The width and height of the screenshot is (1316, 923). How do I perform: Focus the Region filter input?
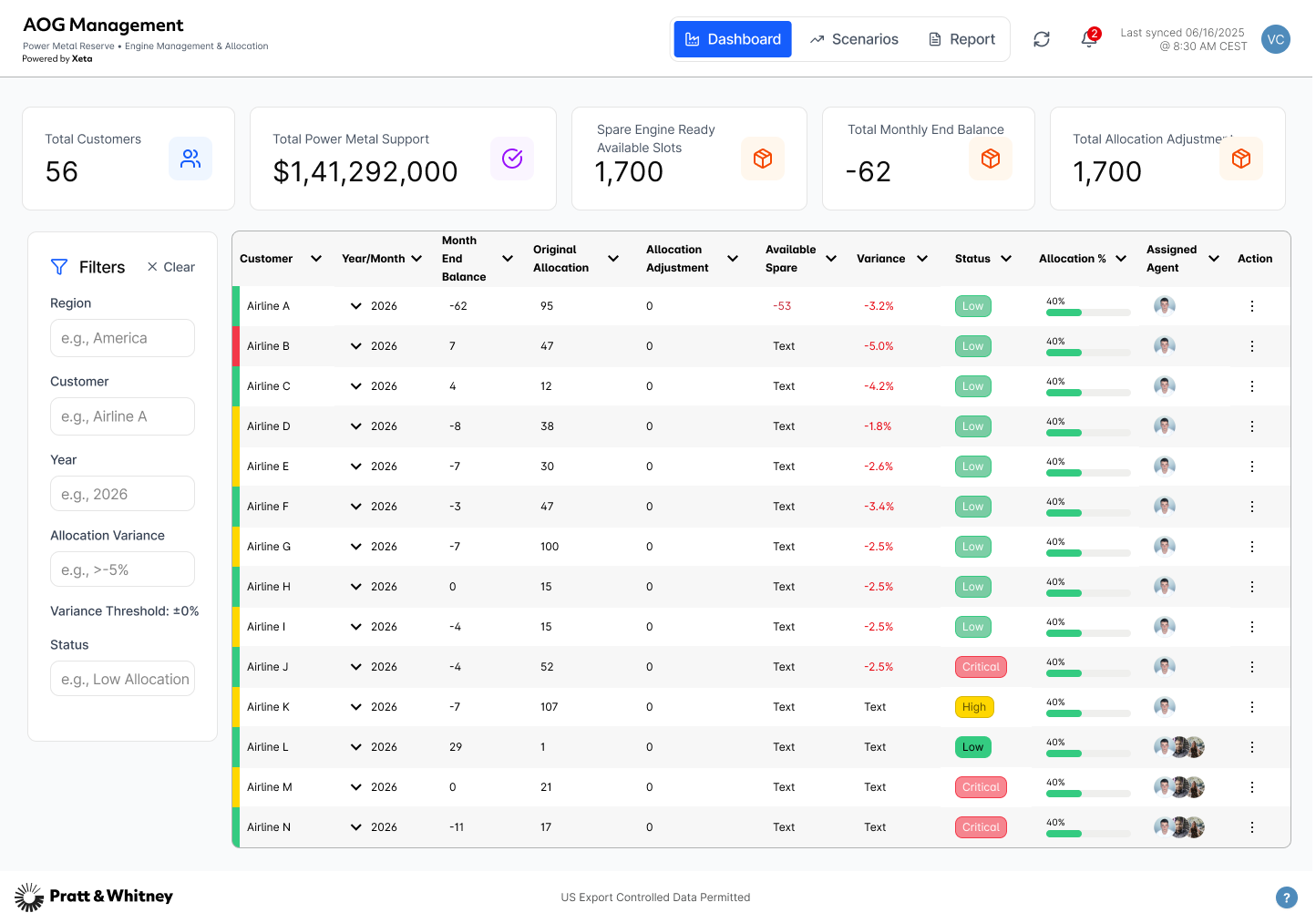(122, 338)
